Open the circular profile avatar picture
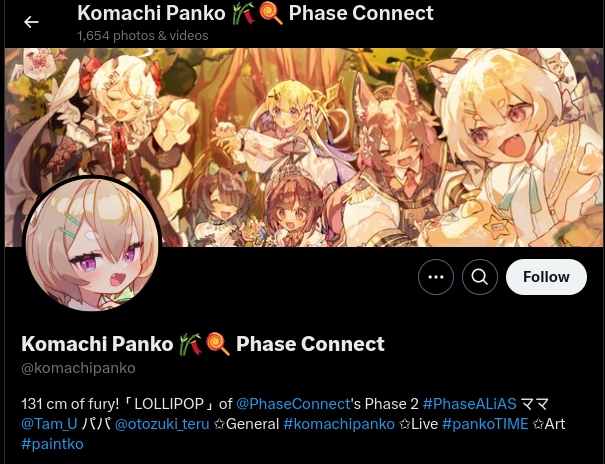 click(92, 245)
